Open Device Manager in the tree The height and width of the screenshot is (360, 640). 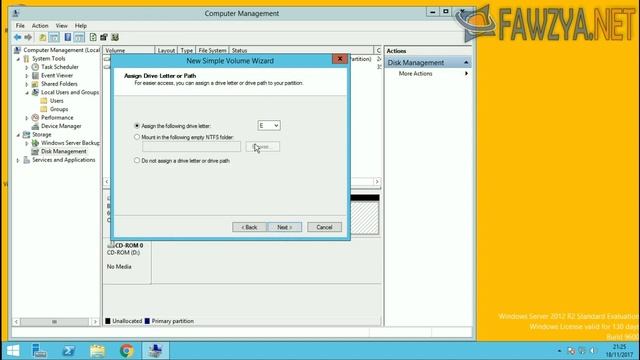coord(61,126)
